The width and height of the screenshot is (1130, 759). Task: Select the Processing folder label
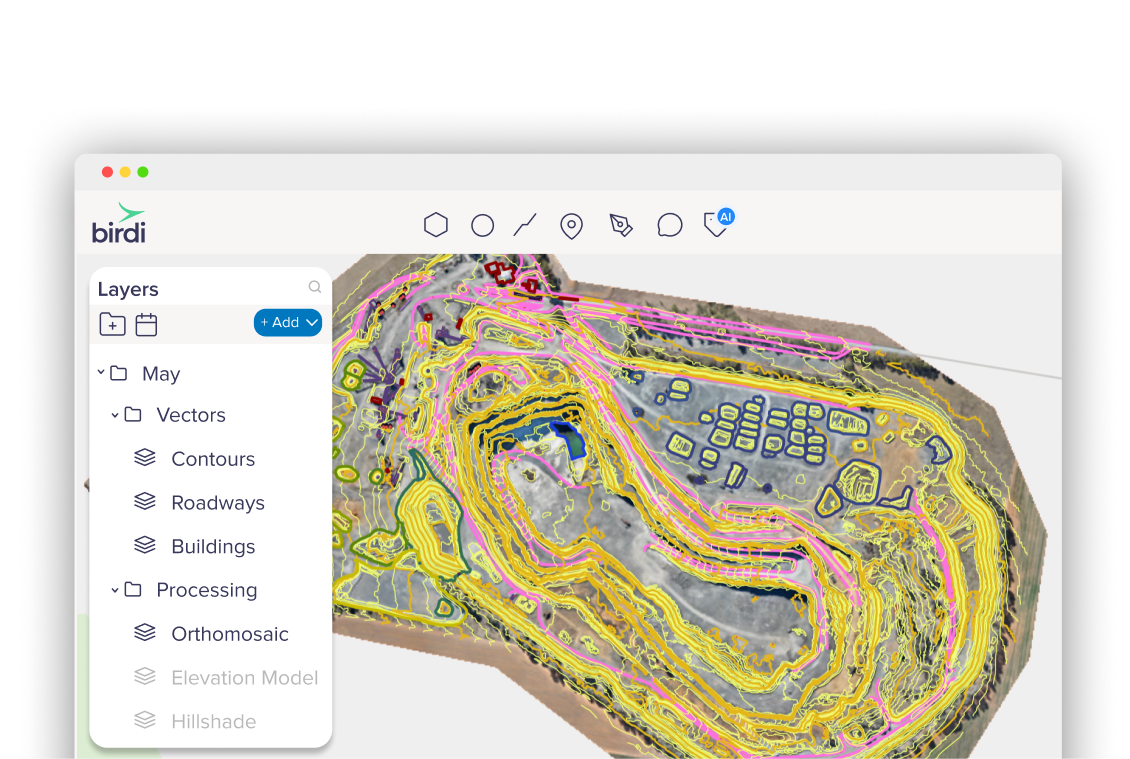[x=207, y=590]
